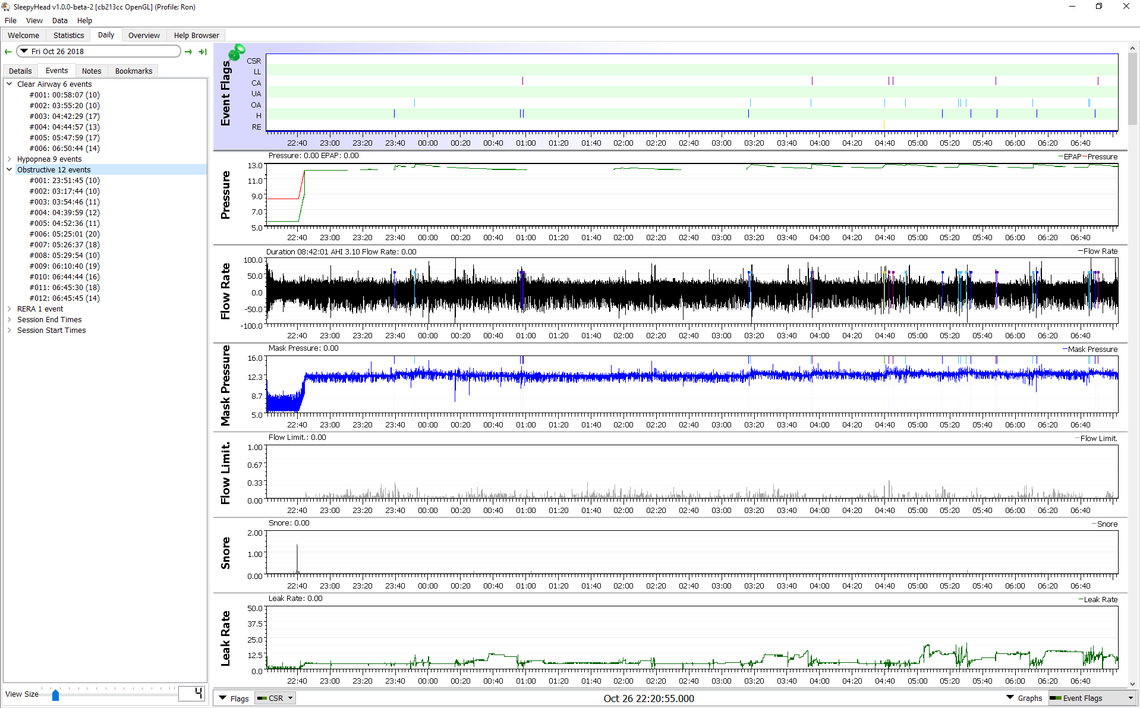Select Clear Airway event #006: 06:50:44 (14)
This screenshot has width=1140, height=708.
65,148
